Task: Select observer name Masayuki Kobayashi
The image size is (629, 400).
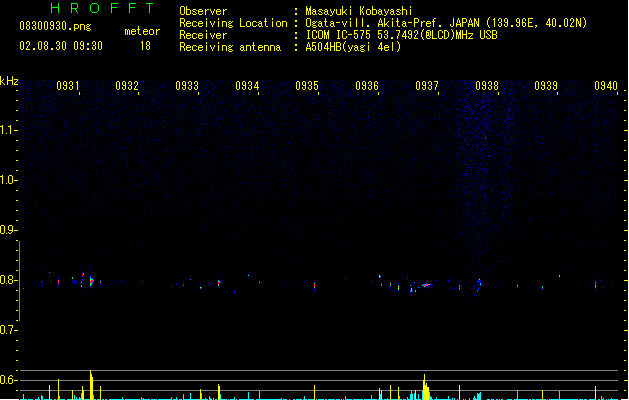Action: (x=359, y=11)
